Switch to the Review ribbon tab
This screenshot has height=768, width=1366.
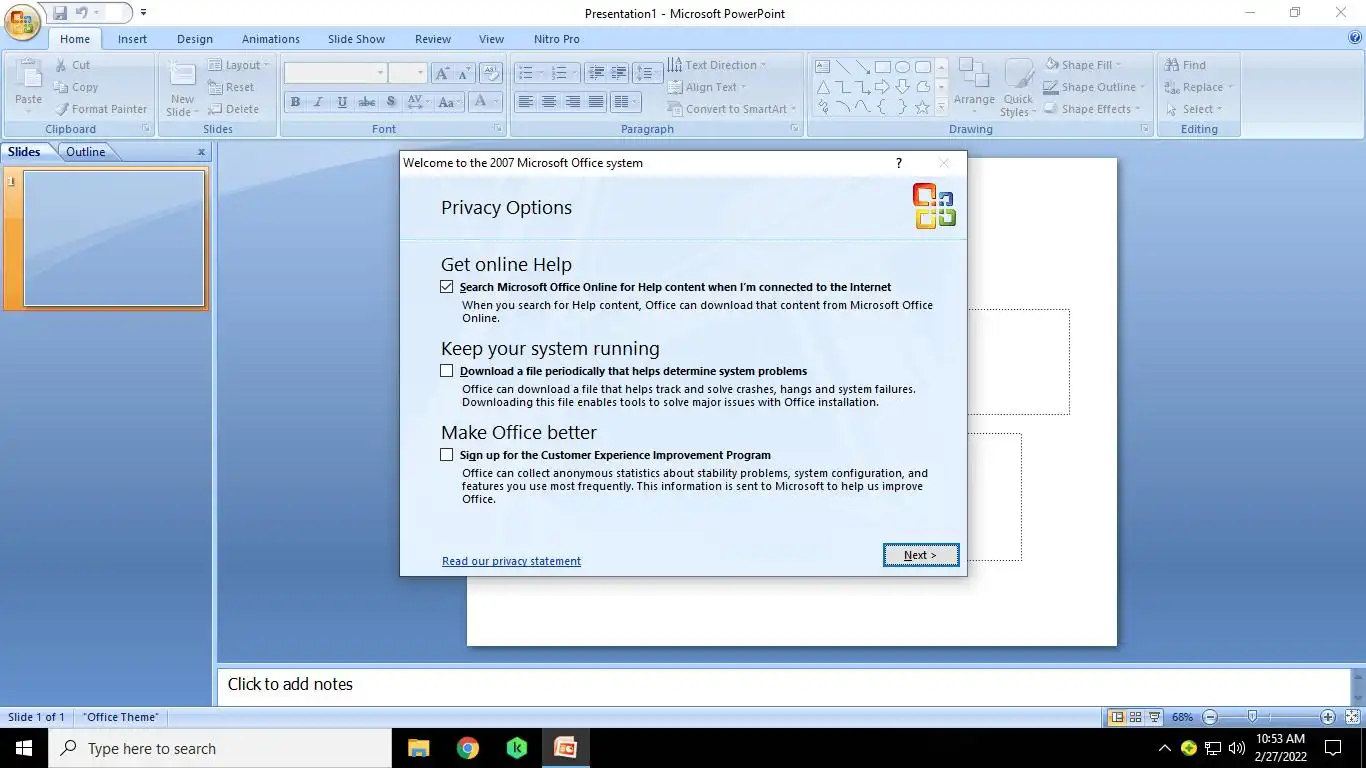(x=433, y=39)
